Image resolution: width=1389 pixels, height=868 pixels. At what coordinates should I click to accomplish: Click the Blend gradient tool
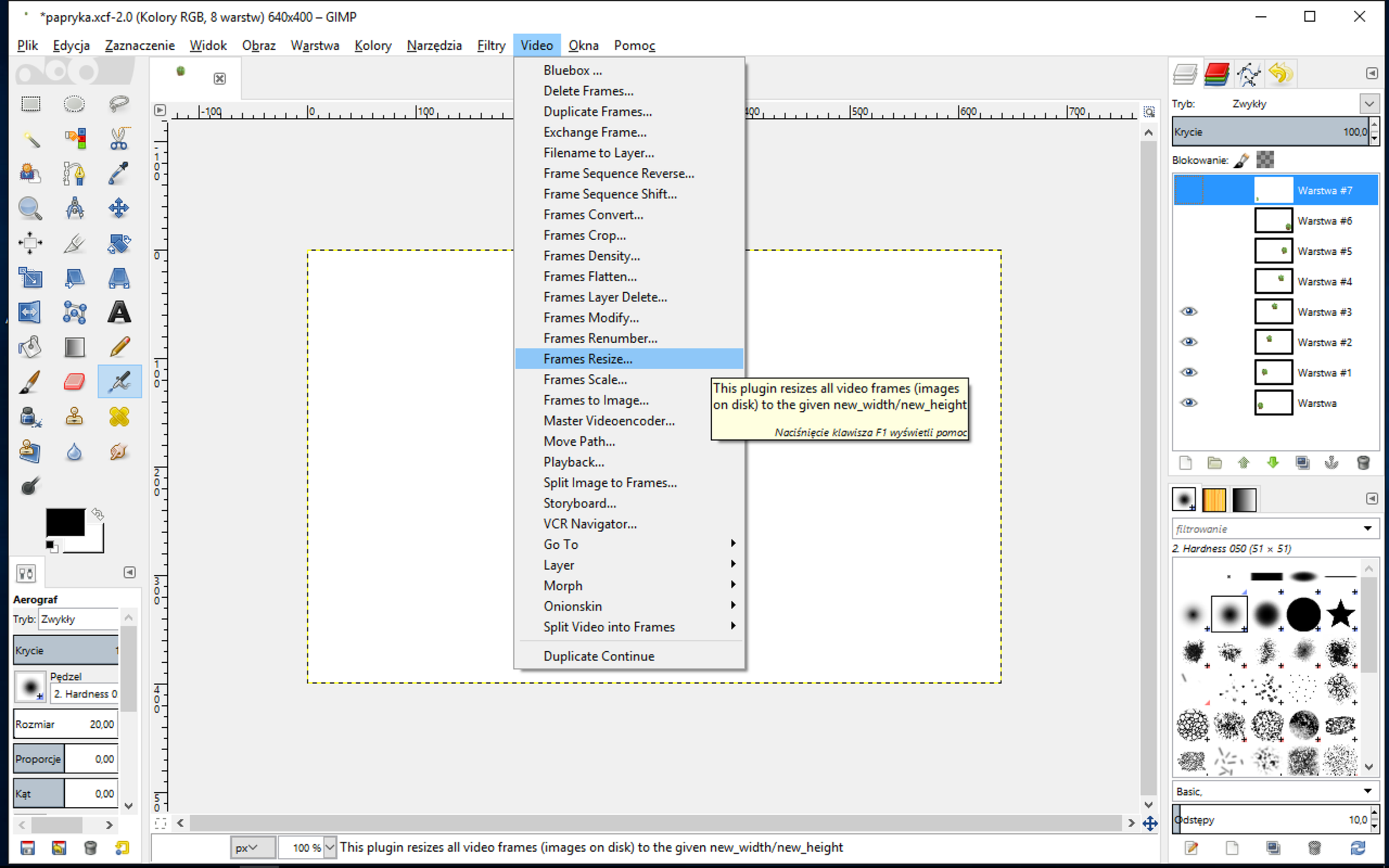click(x=74, y=347)
